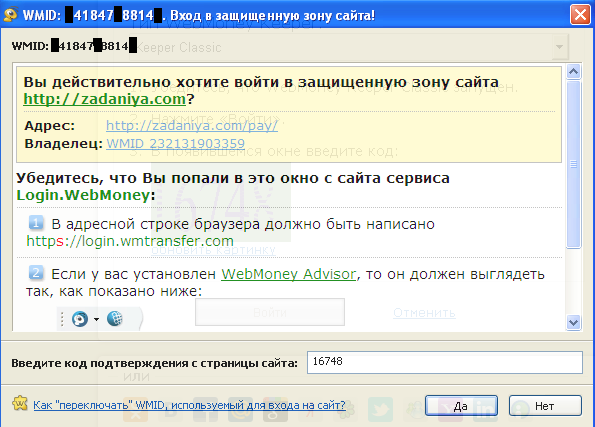
Task: Open the WebMoney Advisor link
Action: [x=289, y=274]
